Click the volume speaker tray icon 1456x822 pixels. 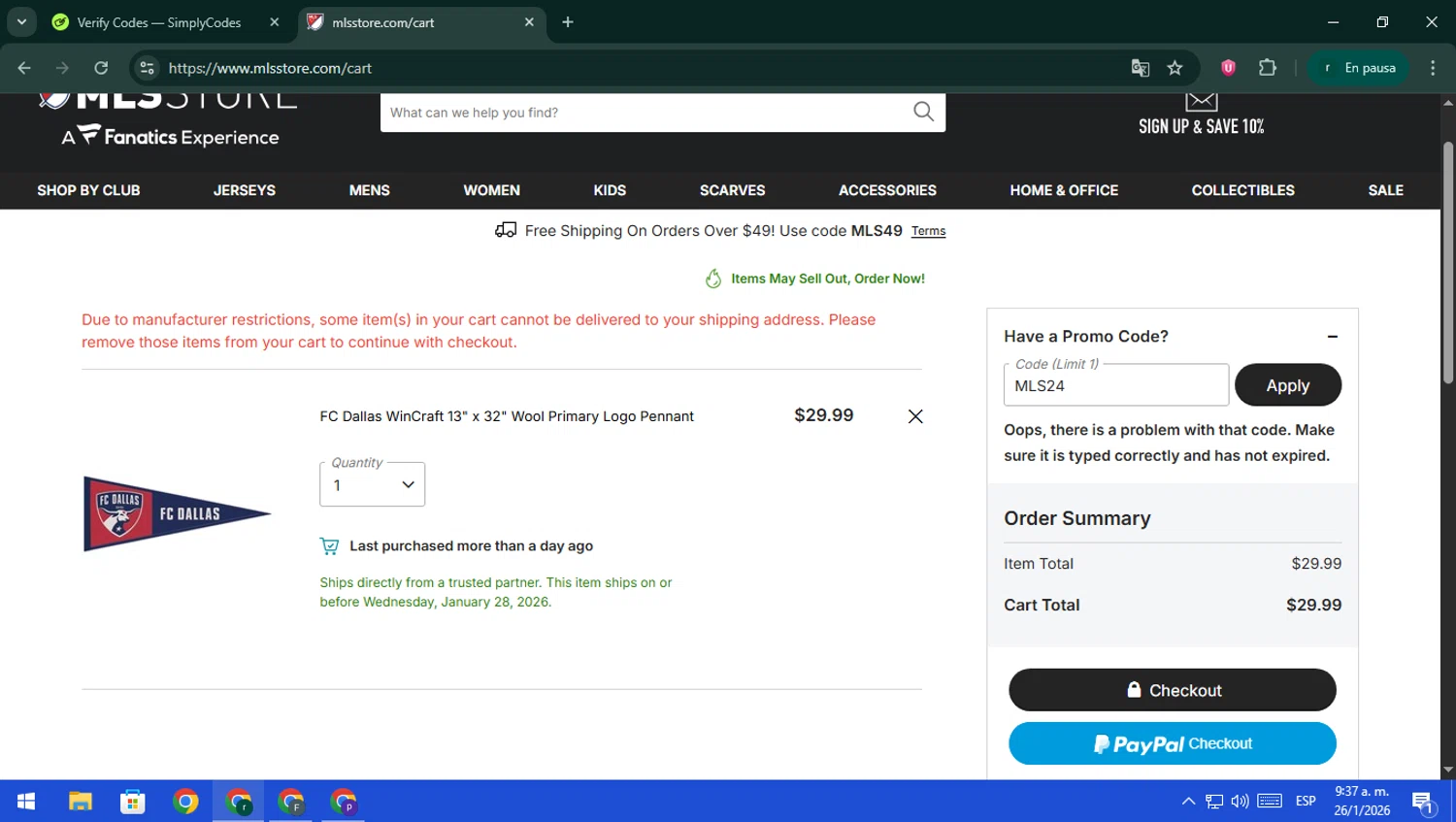click(1240, 802)
